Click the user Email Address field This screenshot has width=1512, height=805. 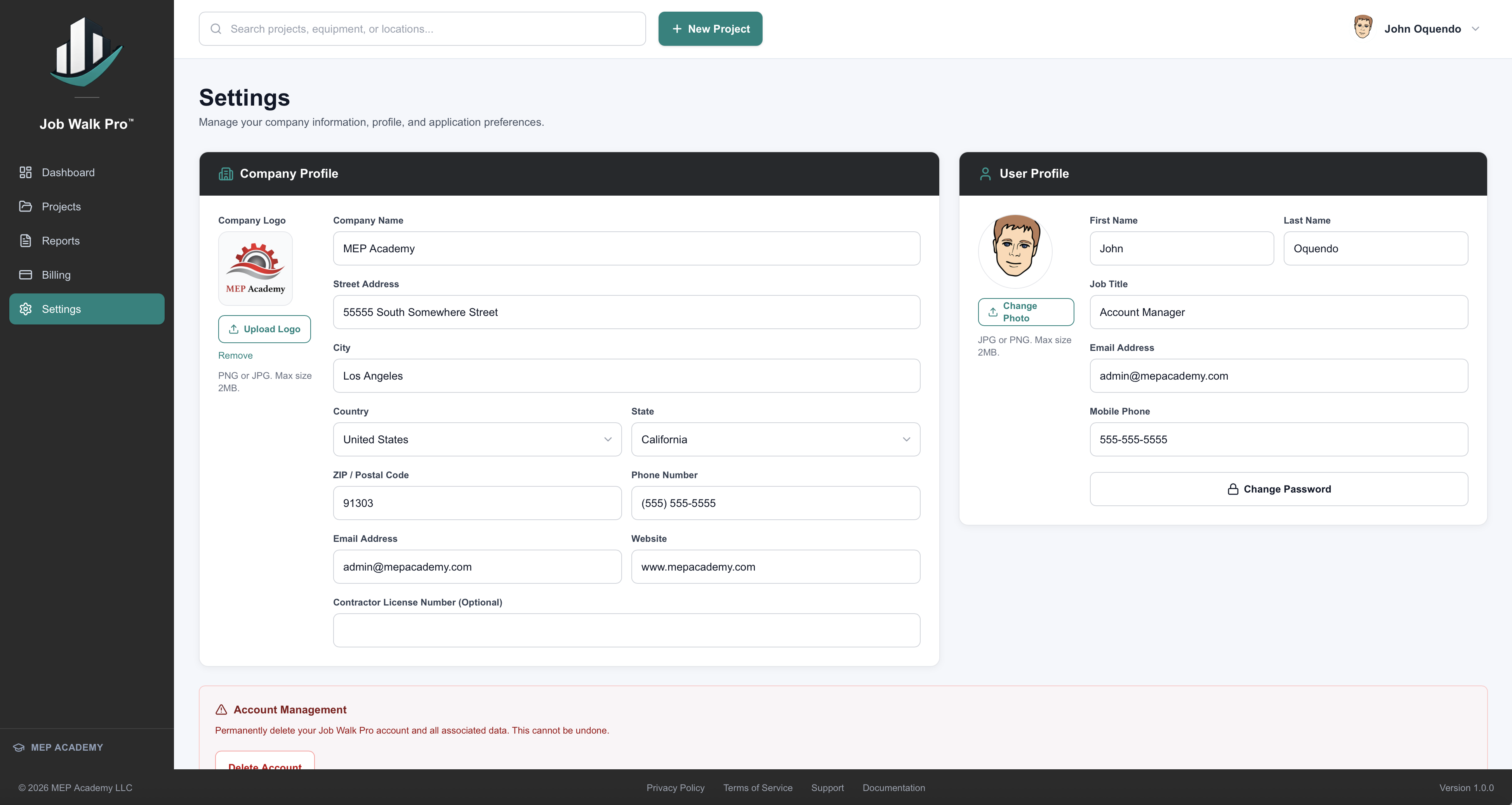[x=1278, y=375]
